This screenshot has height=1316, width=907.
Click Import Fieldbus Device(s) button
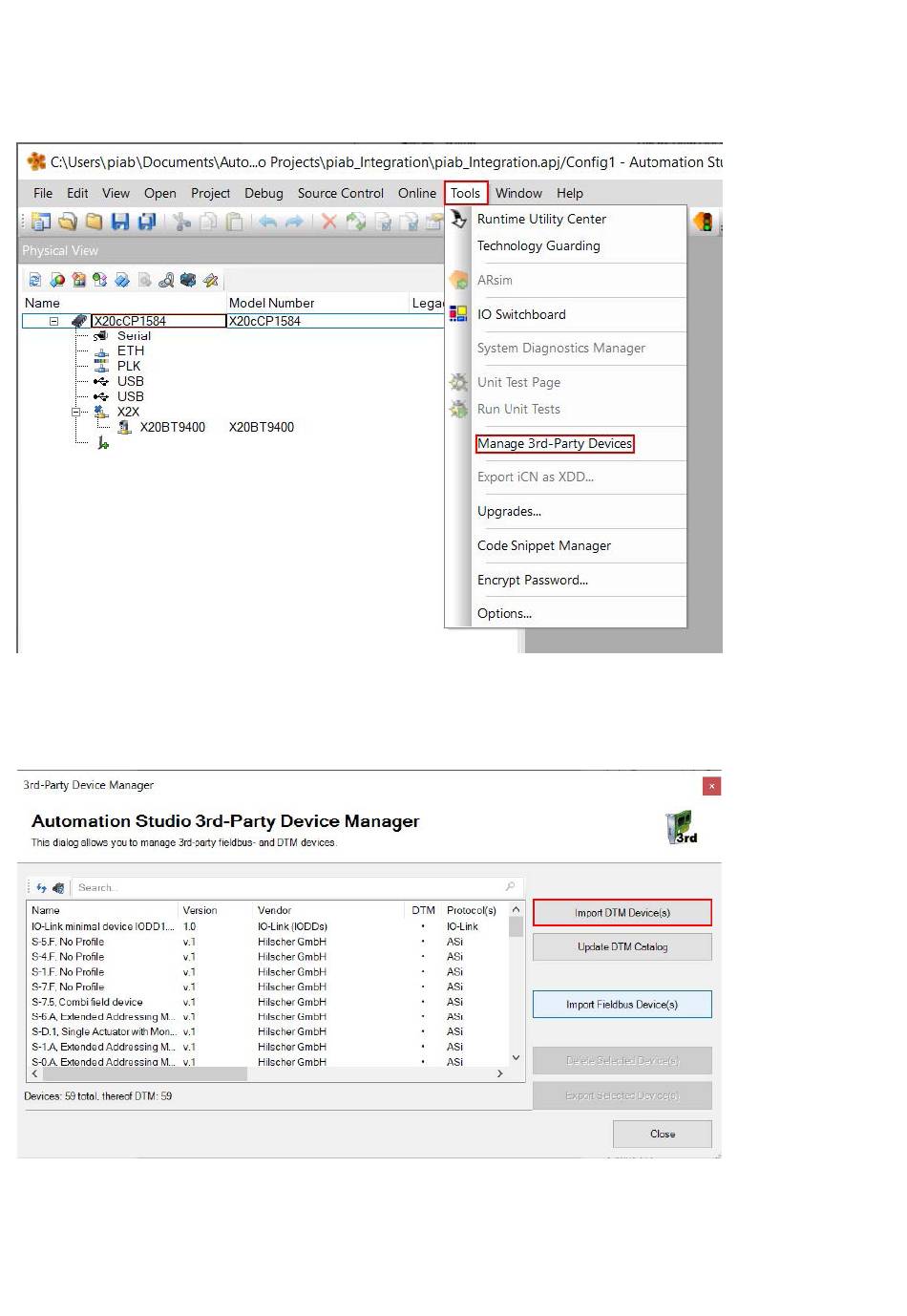(622, 1005)
